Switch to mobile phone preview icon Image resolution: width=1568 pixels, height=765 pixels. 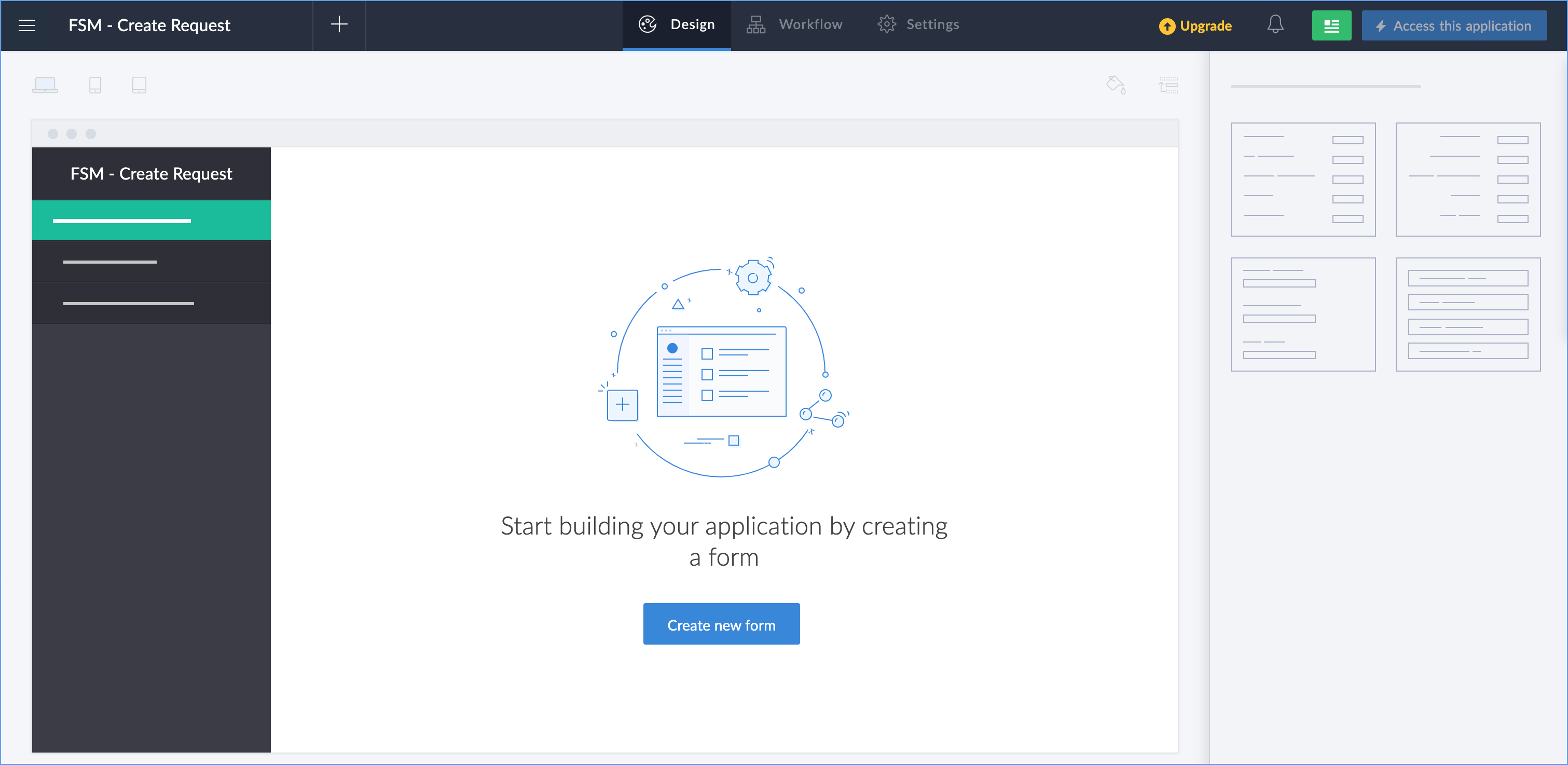[x=95, y=85]
